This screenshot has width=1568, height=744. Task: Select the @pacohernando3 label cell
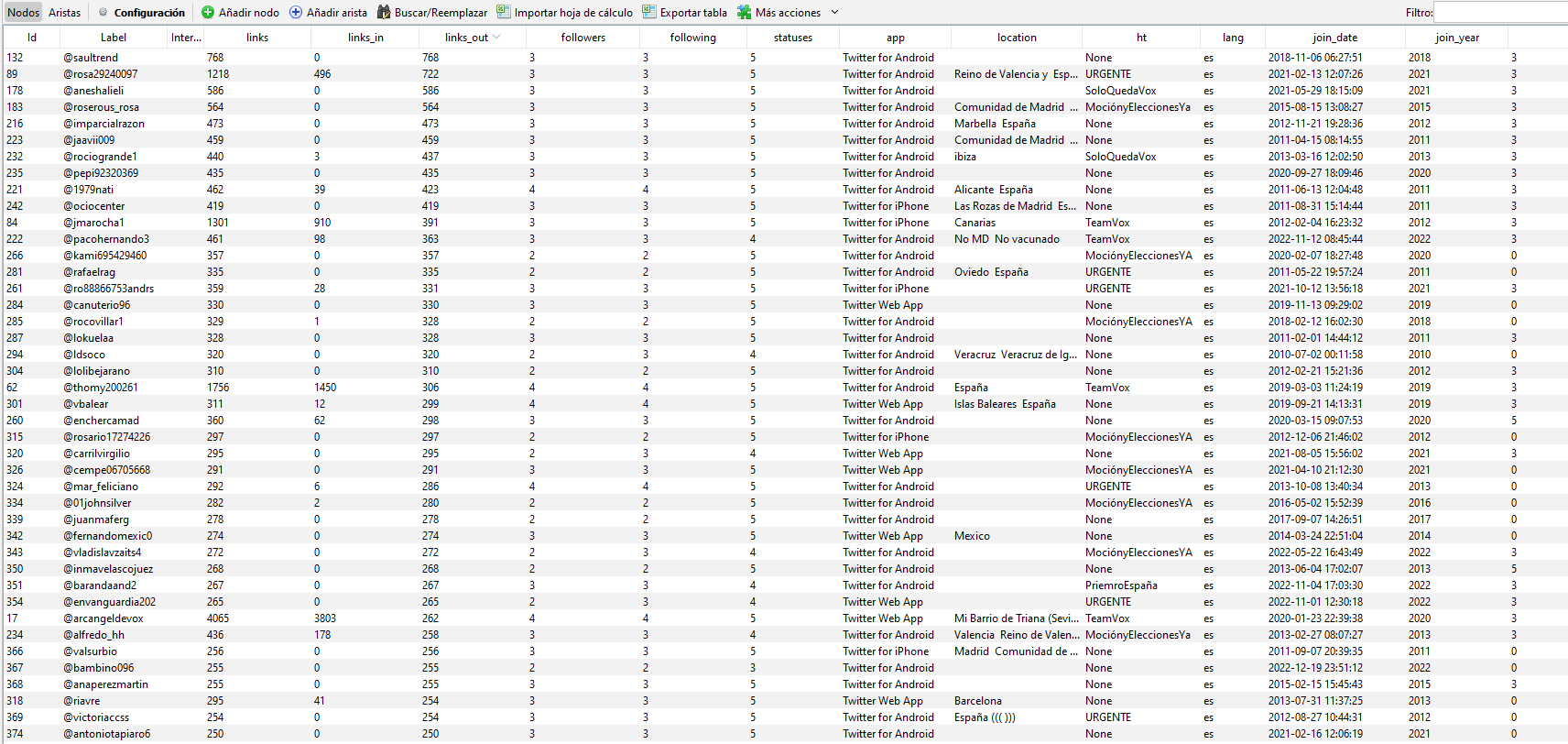pos(106,239)
